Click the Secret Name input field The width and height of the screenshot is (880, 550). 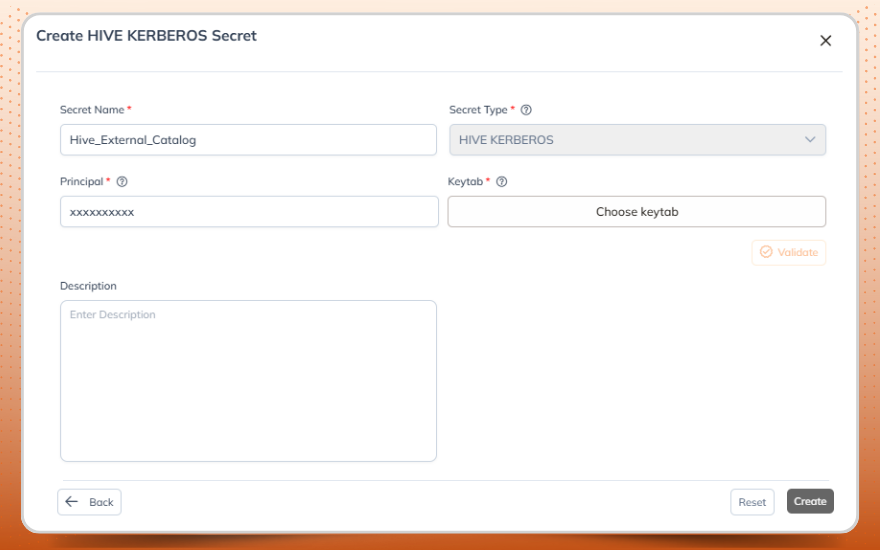tap(248, 140)
